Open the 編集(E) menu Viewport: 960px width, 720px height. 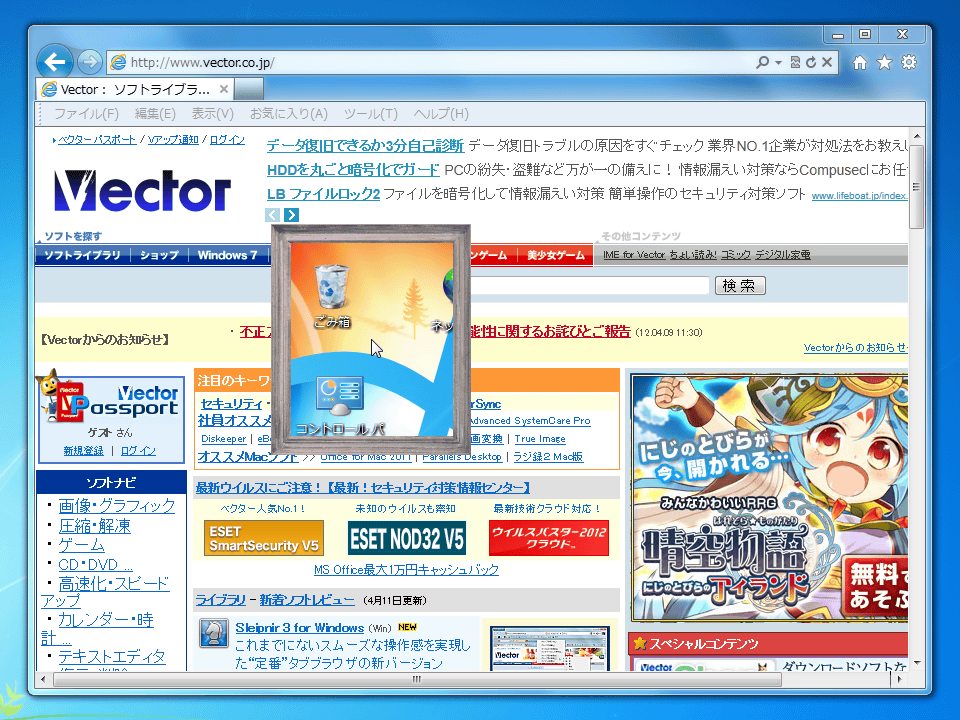click(x=155, y=114)
